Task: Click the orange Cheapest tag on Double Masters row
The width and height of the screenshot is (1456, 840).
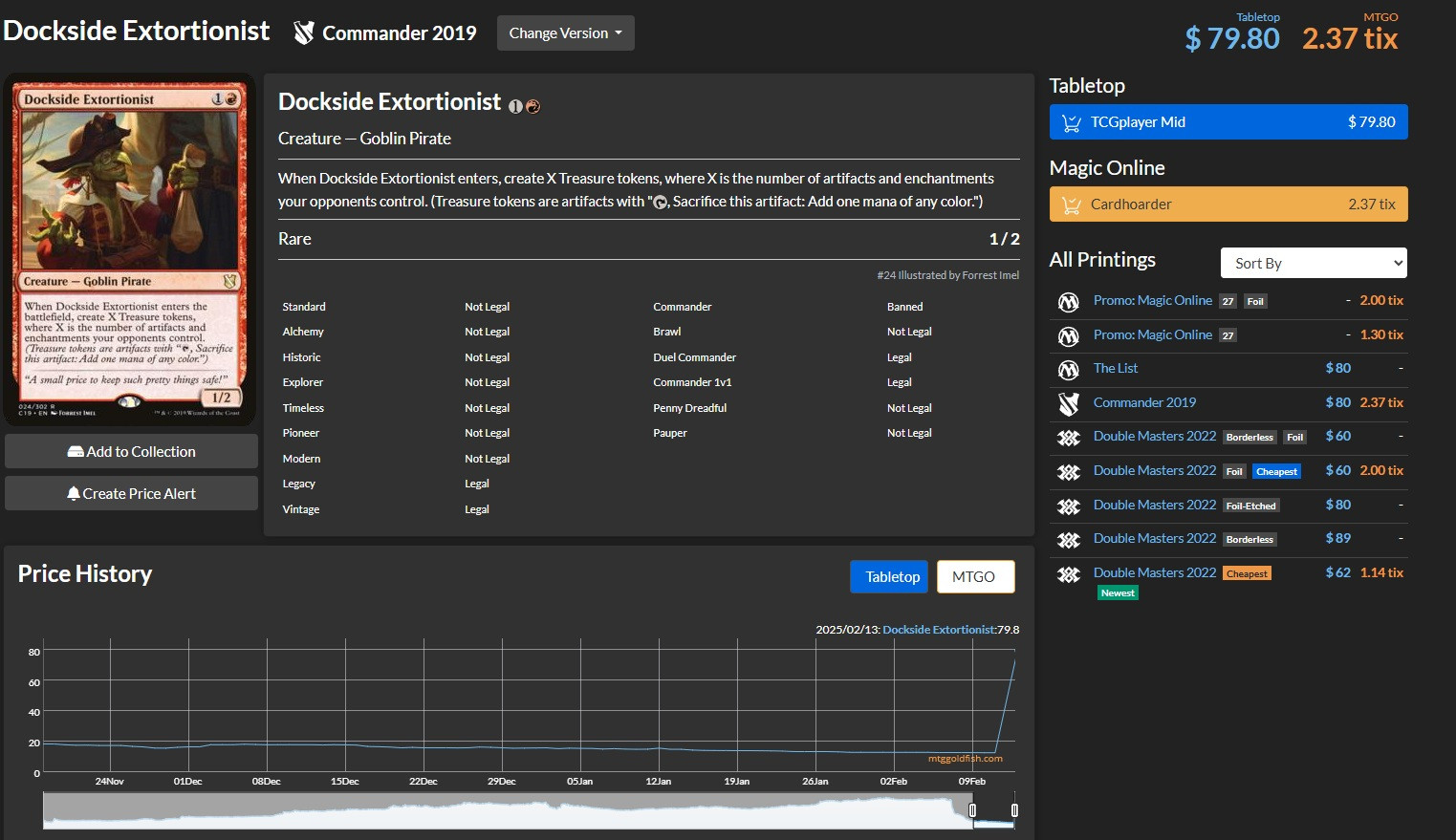Action: tap(1248, 573)
